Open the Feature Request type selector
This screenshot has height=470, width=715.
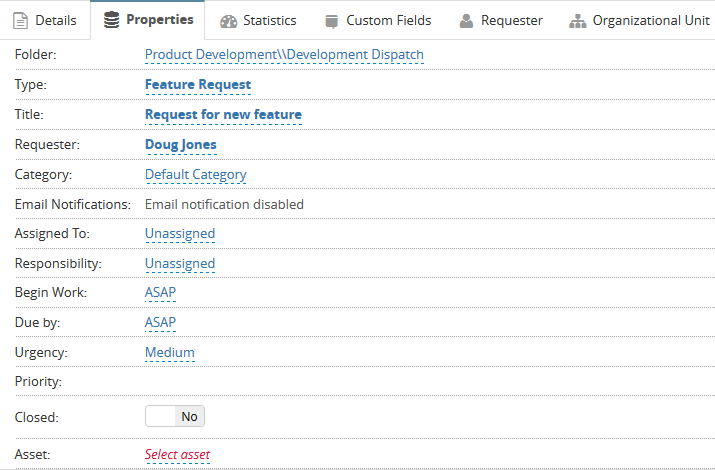tap(198, 85)
